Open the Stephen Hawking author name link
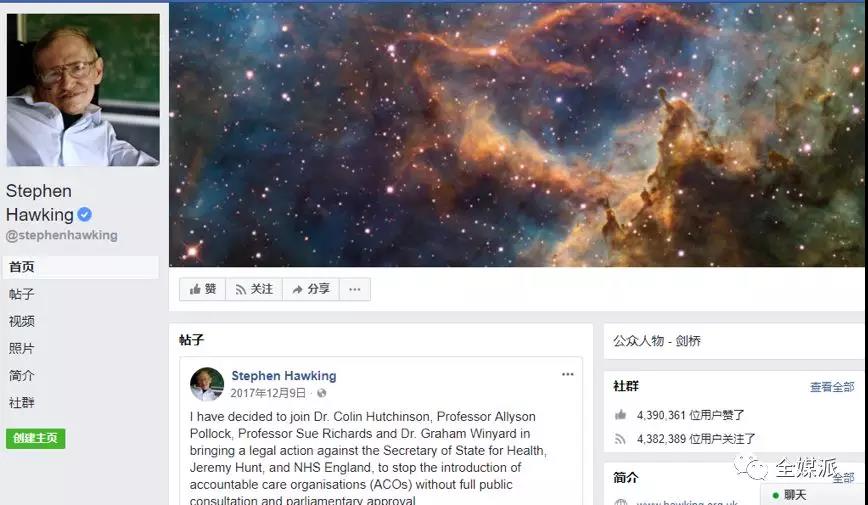 point(283,375)
